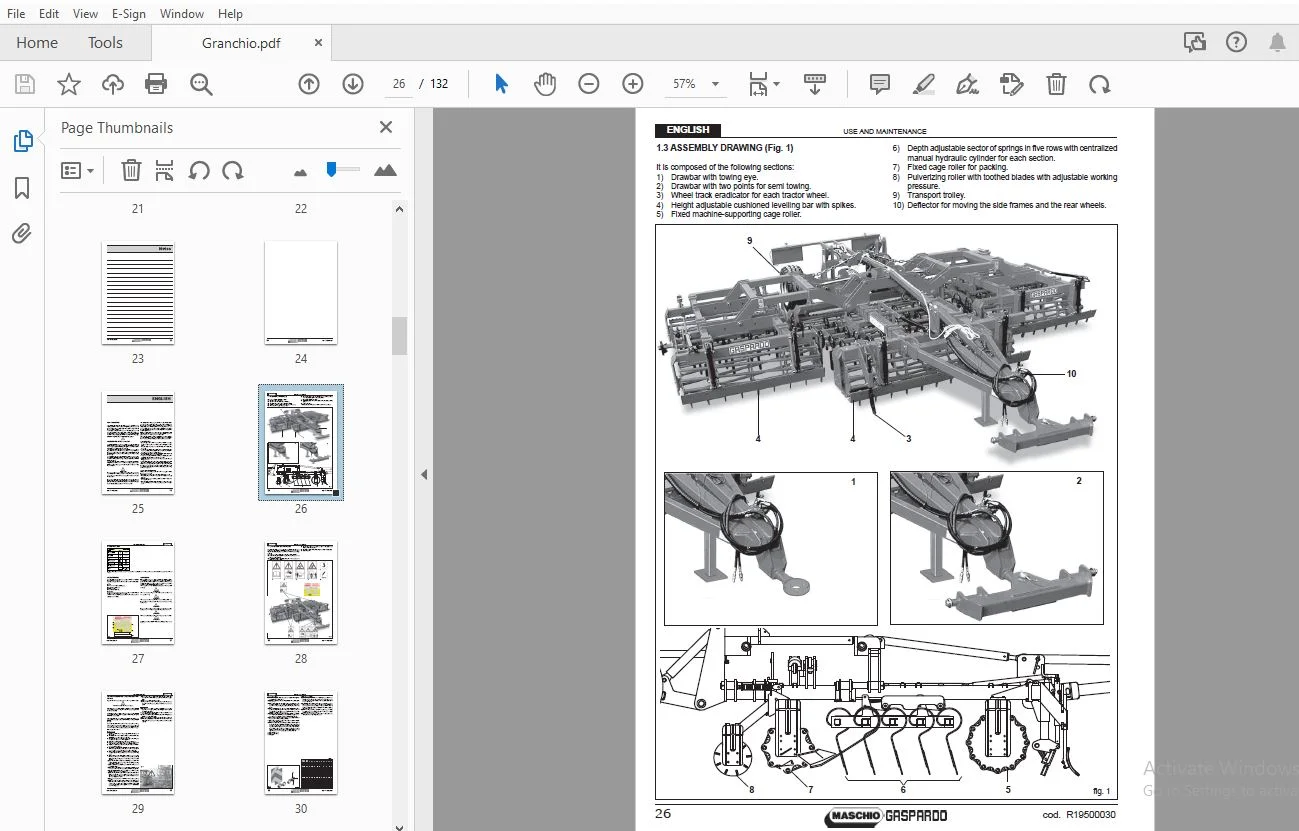
Task: Delete the page with the toolbar trash icon
Action: pyautogui.click(x=1056, y=84)
